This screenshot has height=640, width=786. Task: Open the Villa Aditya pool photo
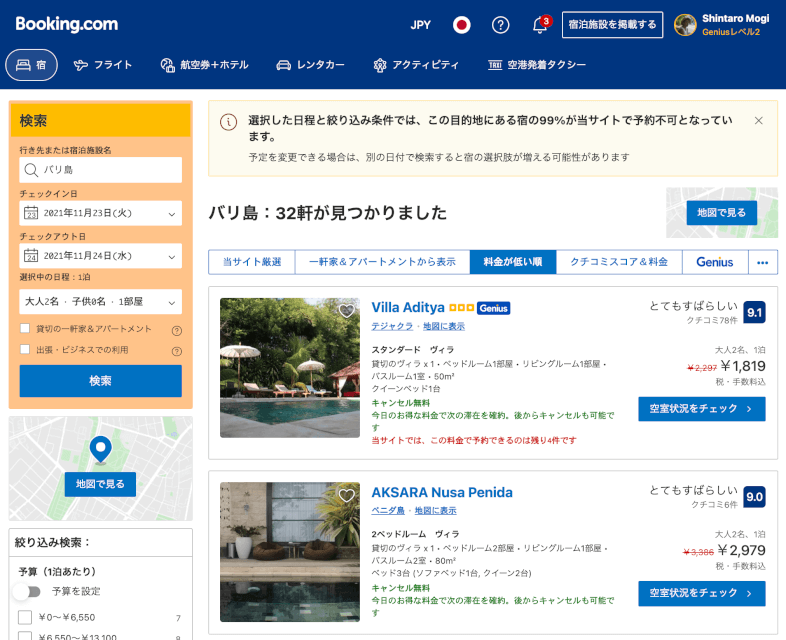click(x=290, y=368)
